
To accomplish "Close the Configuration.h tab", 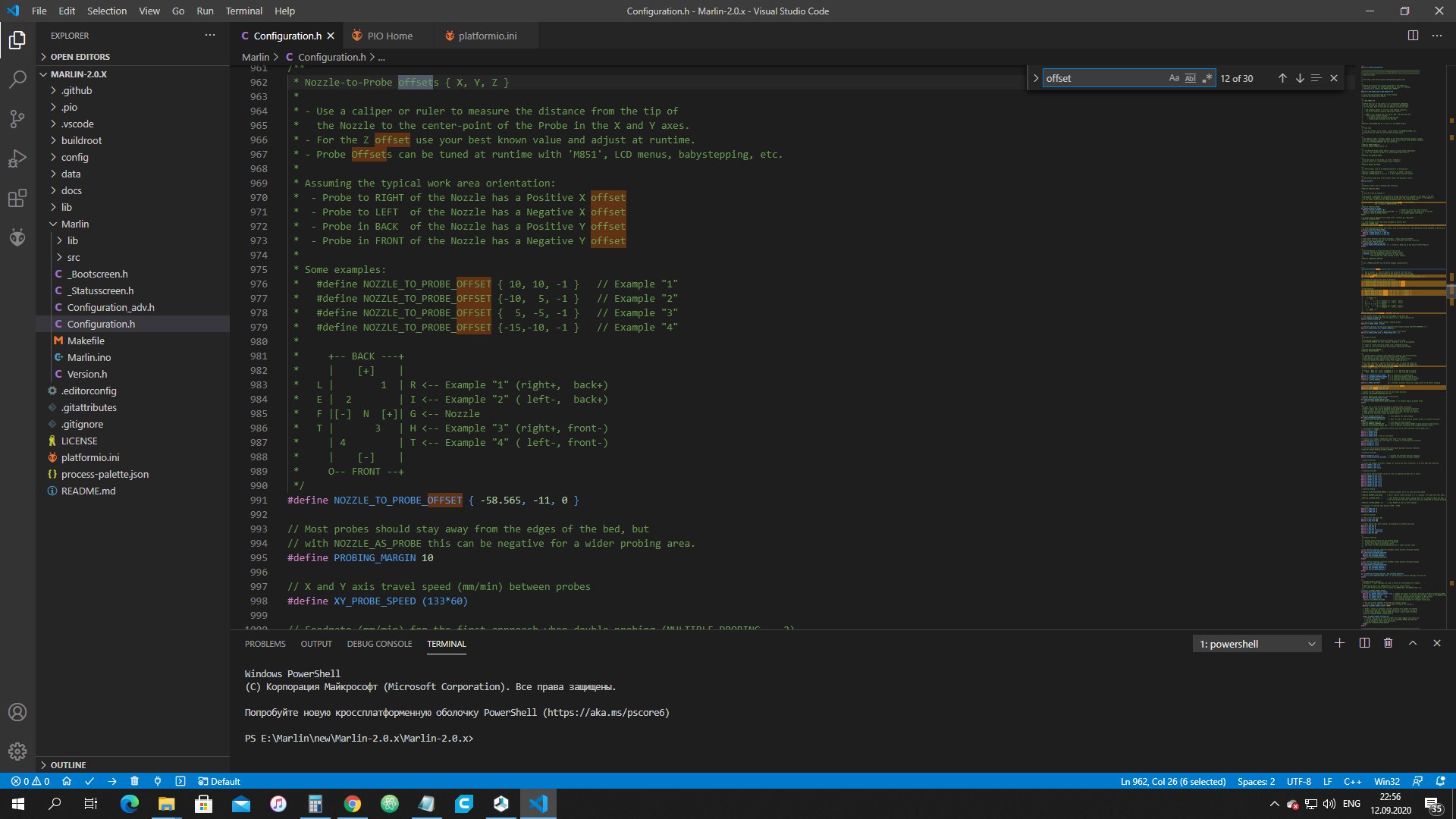I will (331, 36).
